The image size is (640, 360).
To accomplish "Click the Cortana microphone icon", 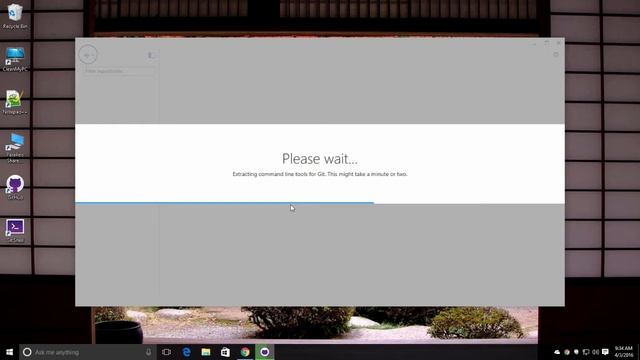I will click(x=148, y=352).
